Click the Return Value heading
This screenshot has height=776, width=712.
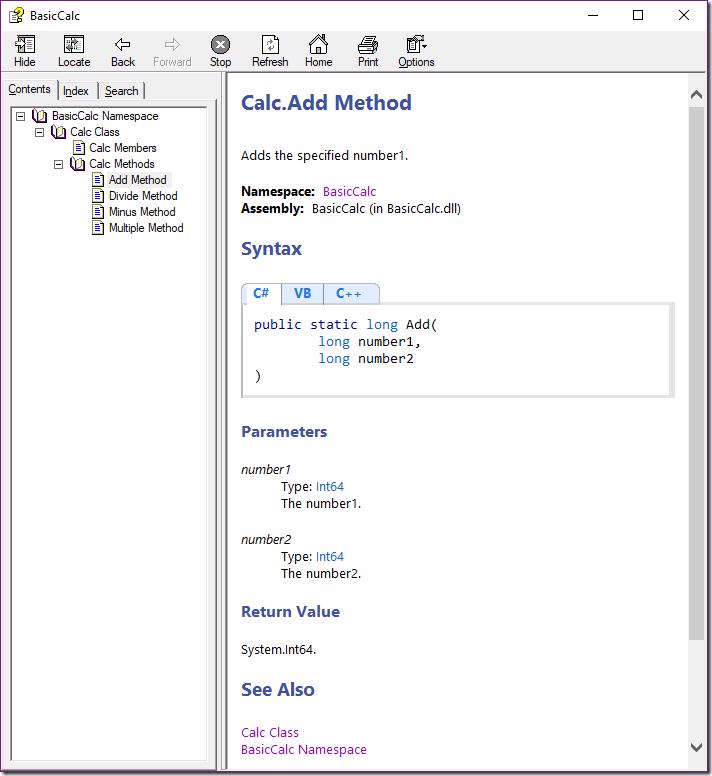[x=290, y=612]
